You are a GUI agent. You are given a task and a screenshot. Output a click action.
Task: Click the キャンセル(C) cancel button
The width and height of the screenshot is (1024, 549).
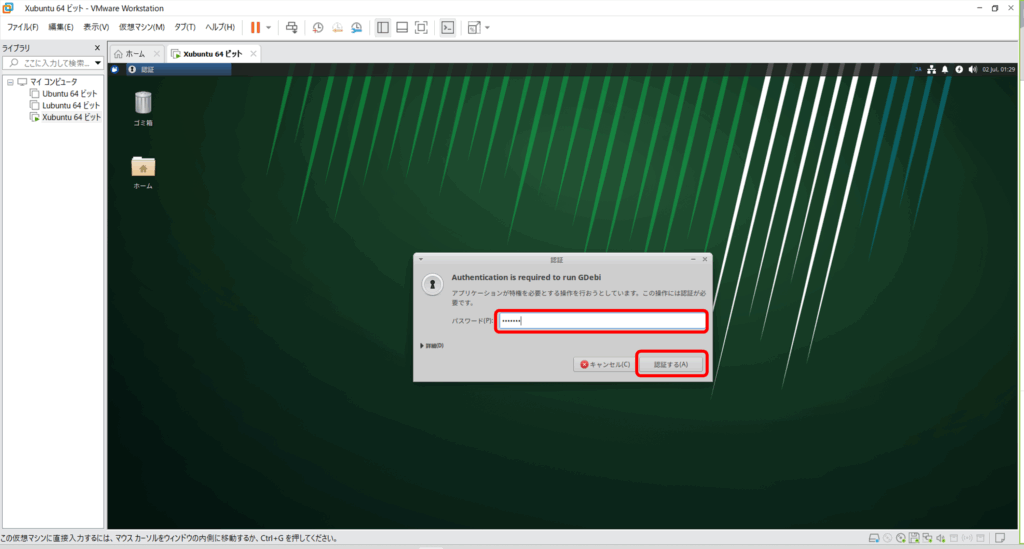(603, 364)
